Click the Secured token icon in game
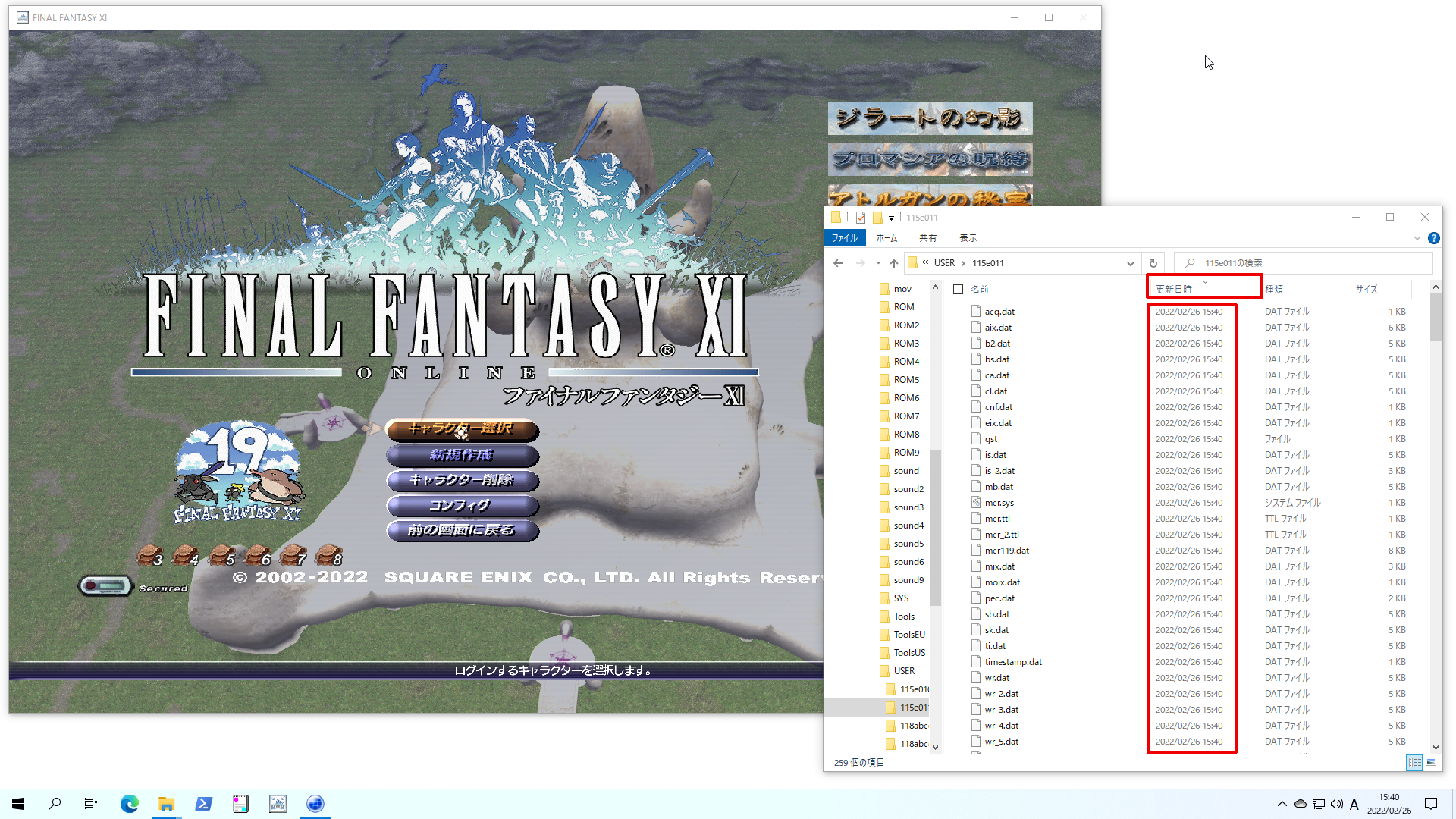This screenshot has height=819, width=1456. click(105, 586)
